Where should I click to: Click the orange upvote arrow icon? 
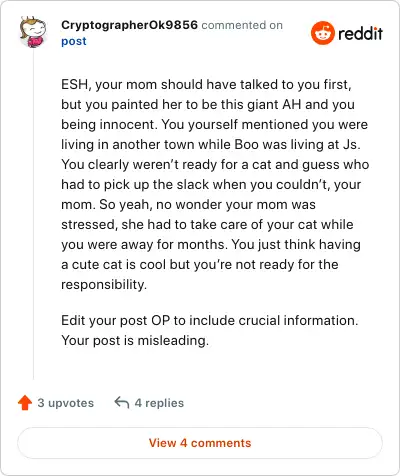[25, 403]
